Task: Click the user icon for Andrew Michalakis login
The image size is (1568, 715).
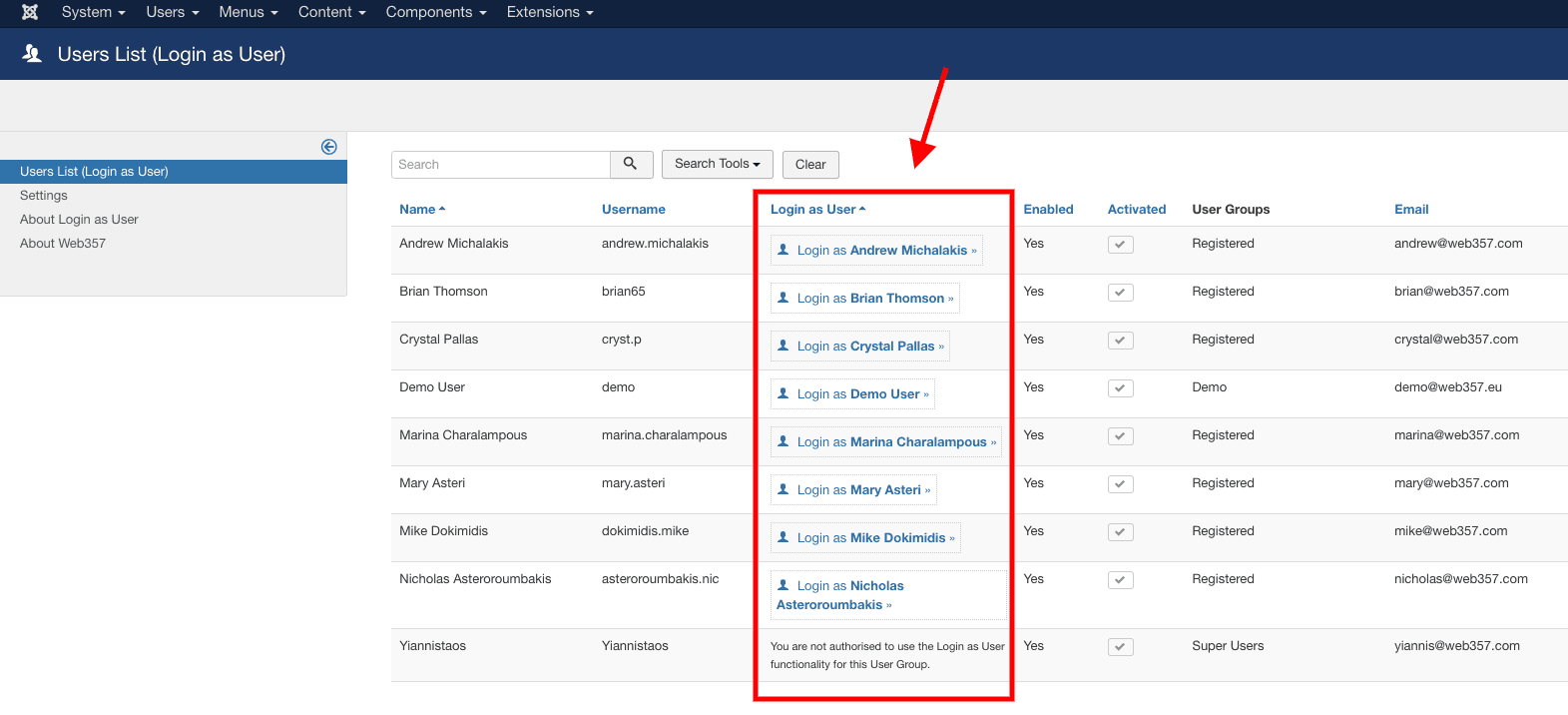Action: [784, 250]
